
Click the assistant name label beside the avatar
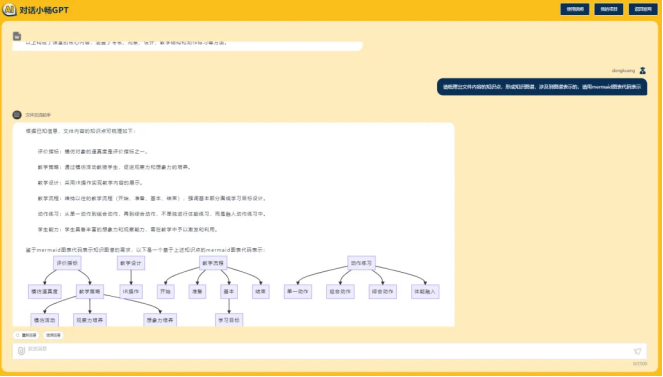click(x=38, y=115)
